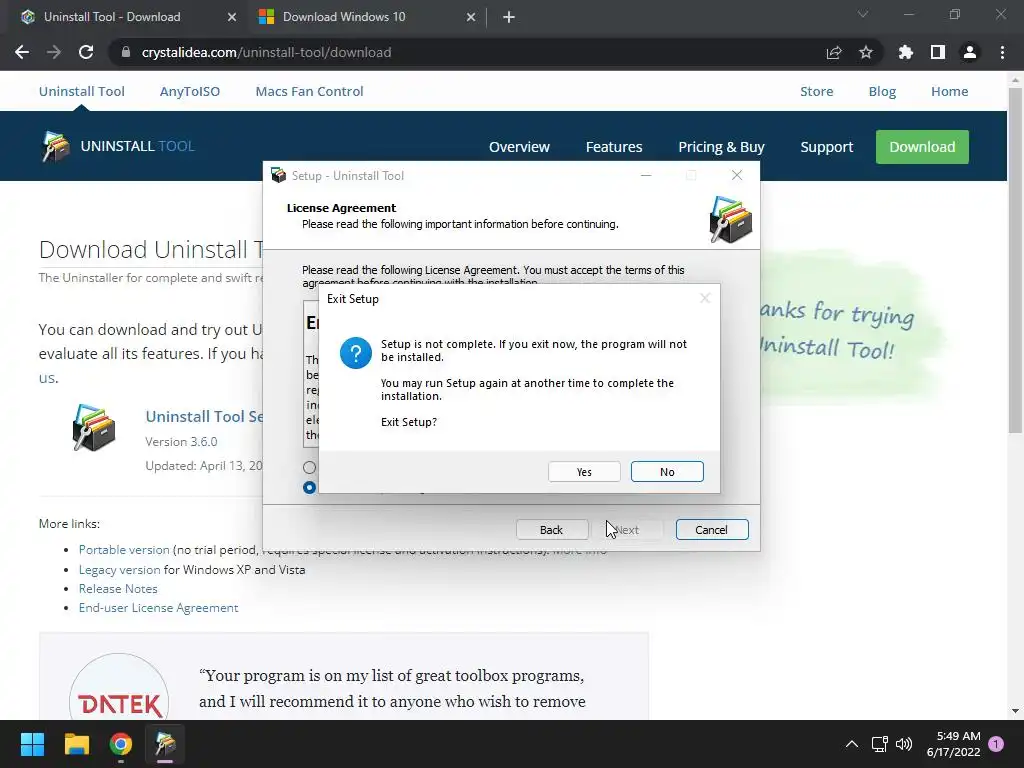Open File Explorer from the taskbar
1024x768 pixels.
click(x=76, y=744)
